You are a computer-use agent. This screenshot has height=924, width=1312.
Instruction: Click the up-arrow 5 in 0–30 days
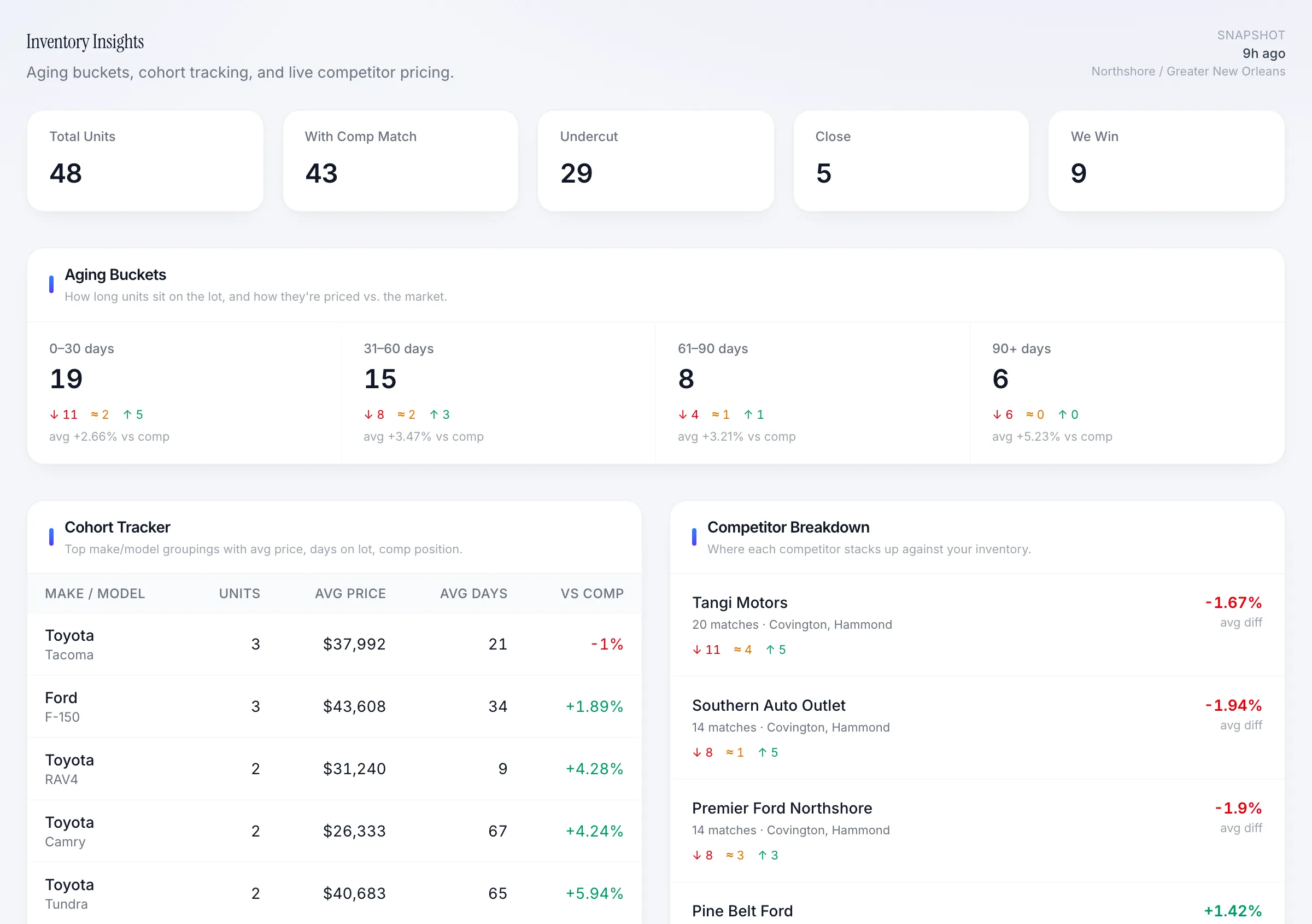coord(133,414)
